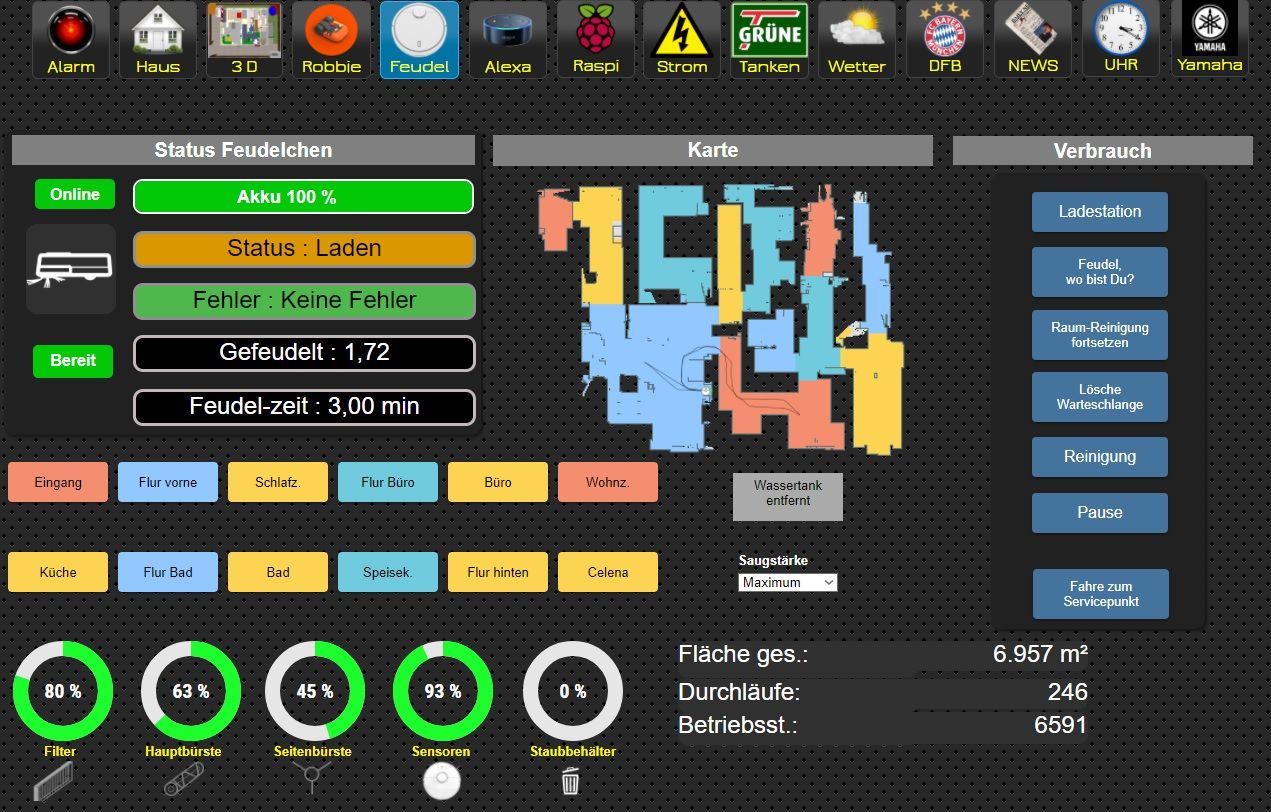1271x812 pixels.
Task: Click the filter icon below Filter gauge
Action: [x=56, y=781]
